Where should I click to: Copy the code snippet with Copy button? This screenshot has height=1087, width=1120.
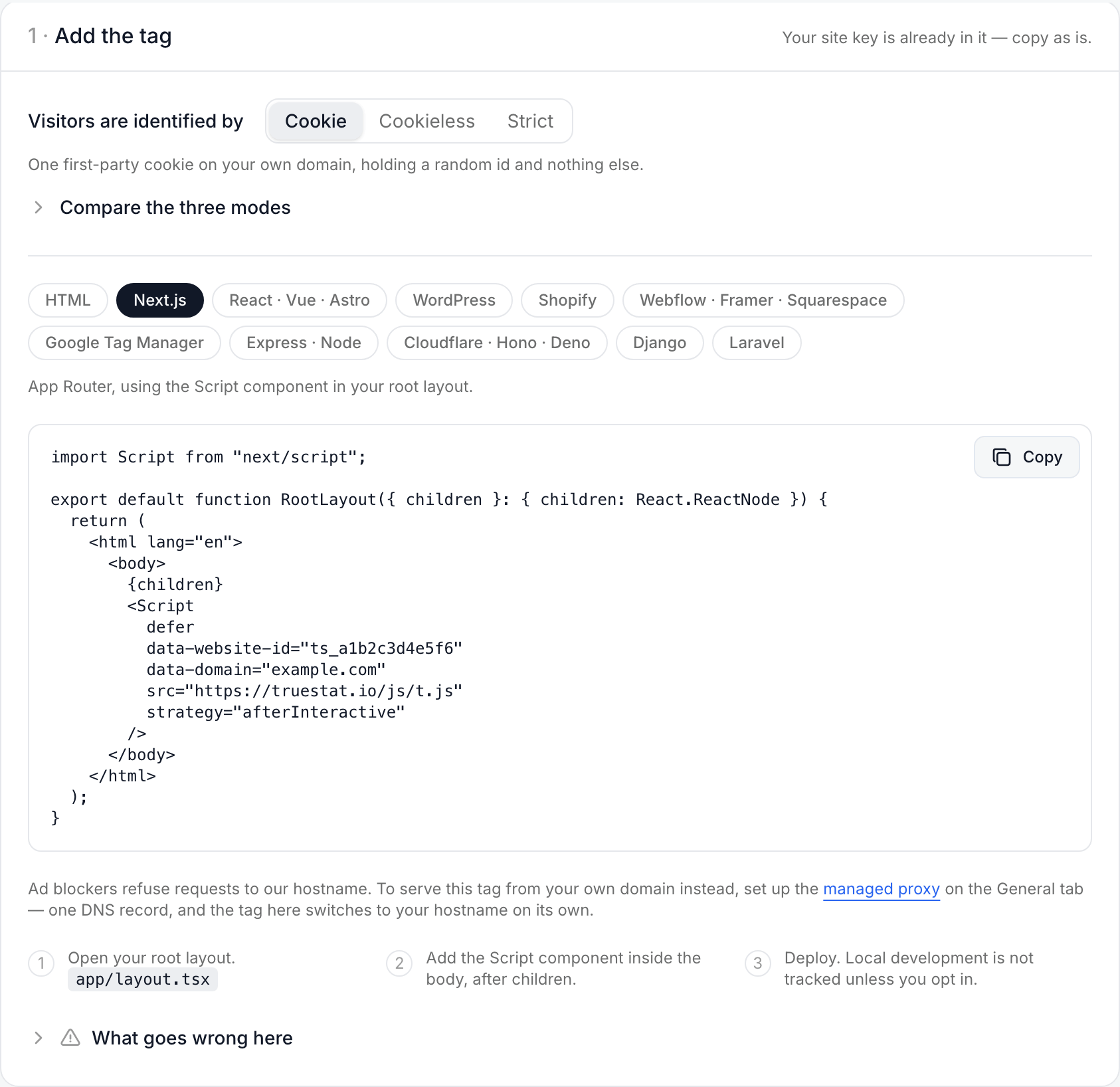[x=1026, y=457]
